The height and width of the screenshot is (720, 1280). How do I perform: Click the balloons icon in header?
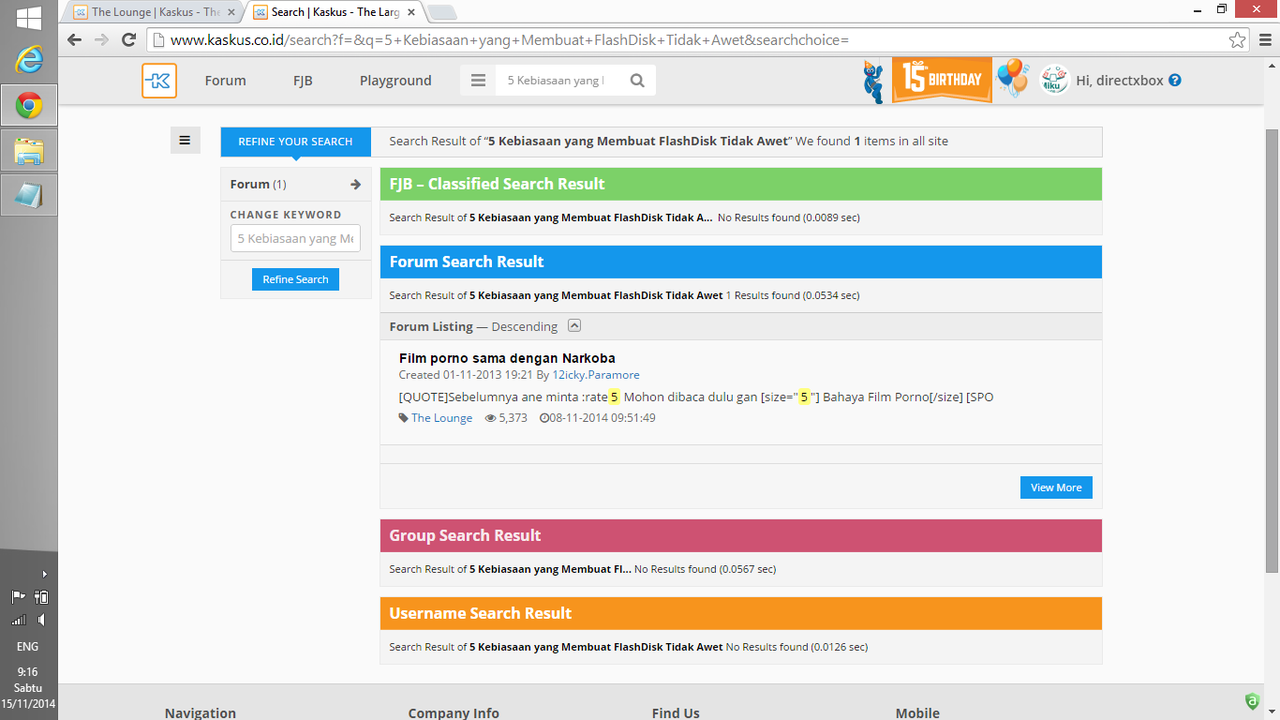(1013, 78)
